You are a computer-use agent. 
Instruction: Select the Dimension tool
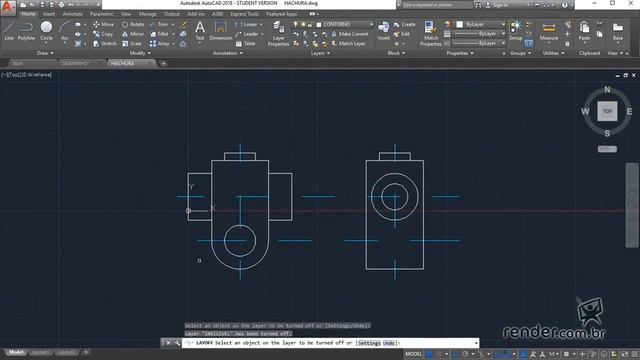click(220, 31)
